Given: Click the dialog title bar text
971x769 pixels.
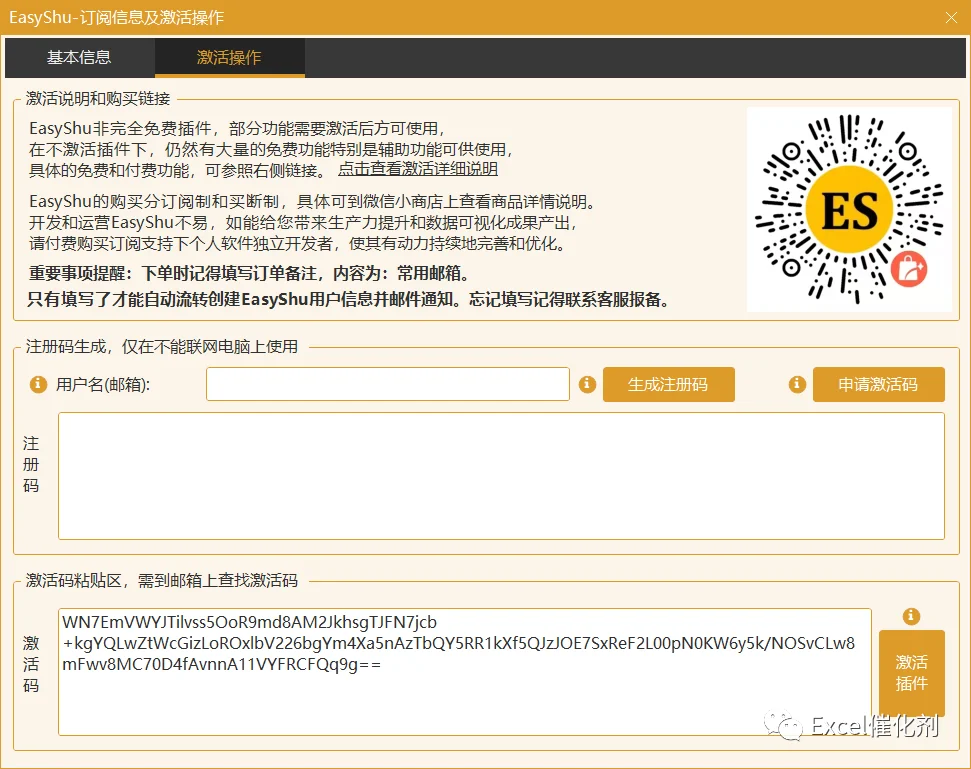Looking at the screenshot, I should click(116, 17).
